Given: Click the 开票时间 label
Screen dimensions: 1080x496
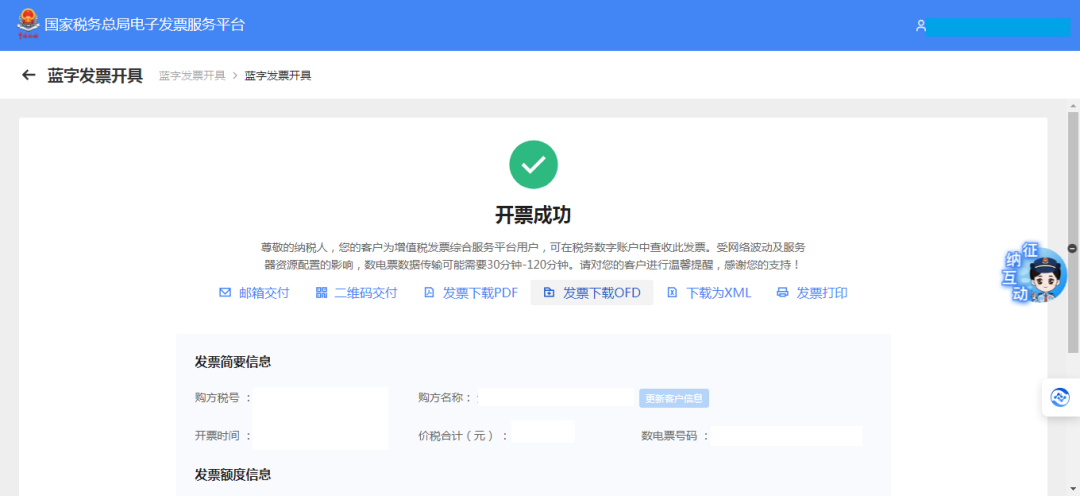Looking at the screenshot, I should point(223,435).
